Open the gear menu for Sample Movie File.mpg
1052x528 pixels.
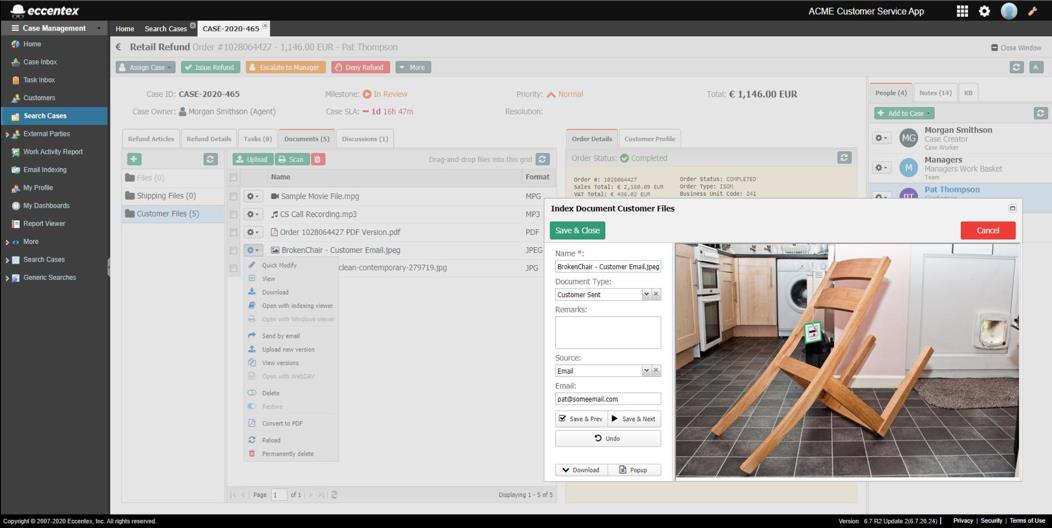point(252,197)
